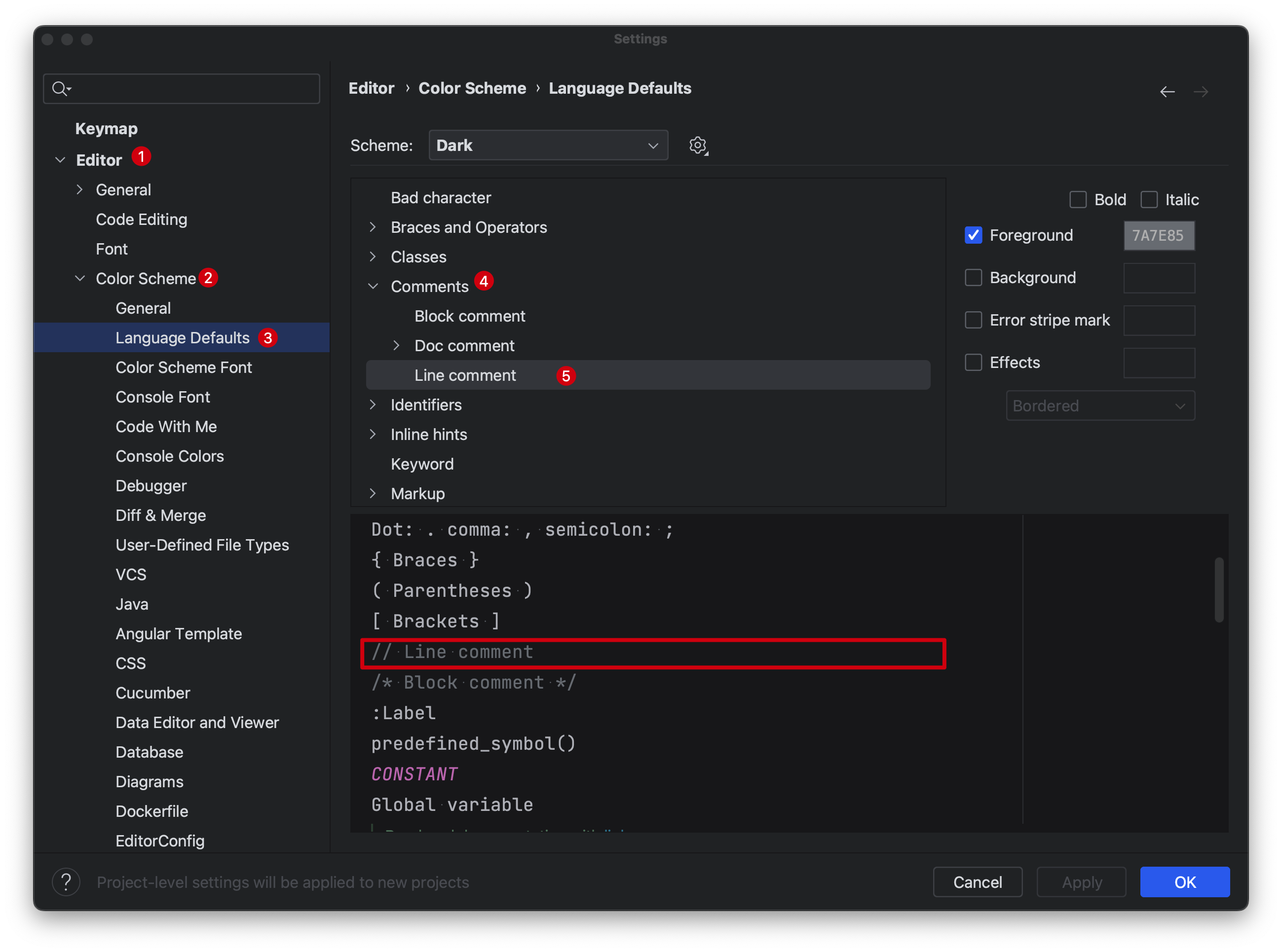
Task: Select Color Scheme Font
Action: (x=184, y=367)
